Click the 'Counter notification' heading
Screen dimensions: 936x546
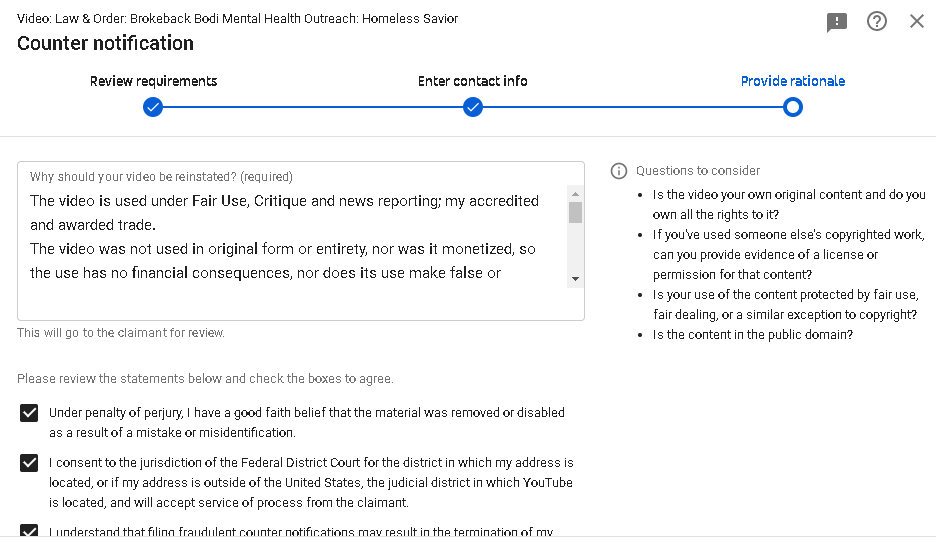(105, 44)
